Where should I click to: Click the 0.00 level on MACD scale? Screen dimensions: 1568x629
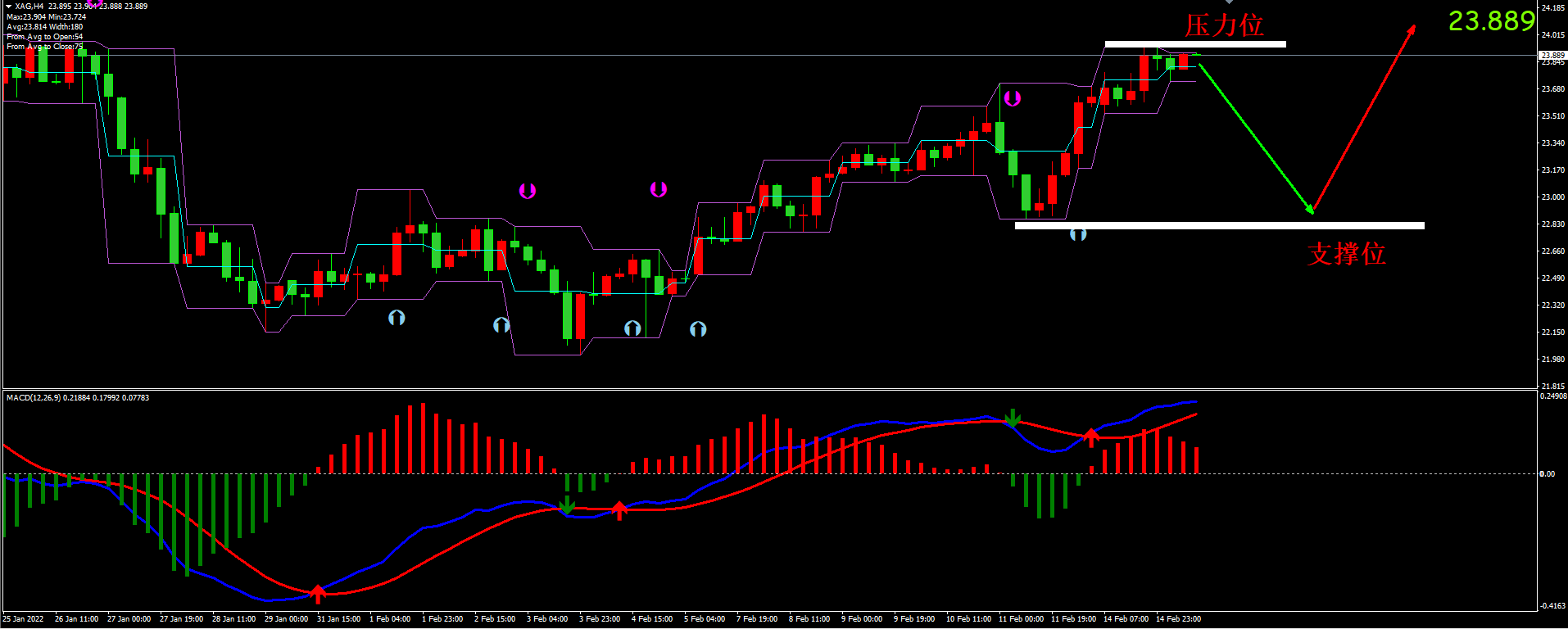[1548, 474]
